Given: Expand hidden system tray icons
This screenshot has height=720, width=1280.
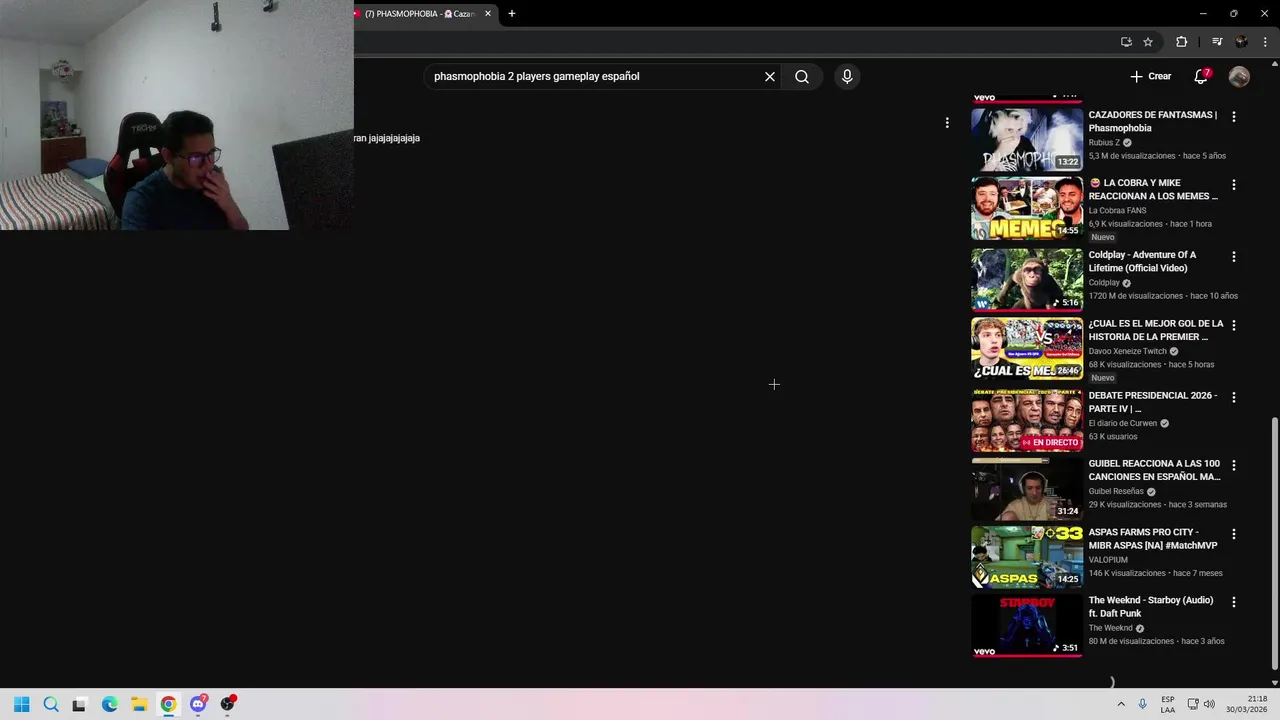Looking at the screenshot, I should 1120,704.
